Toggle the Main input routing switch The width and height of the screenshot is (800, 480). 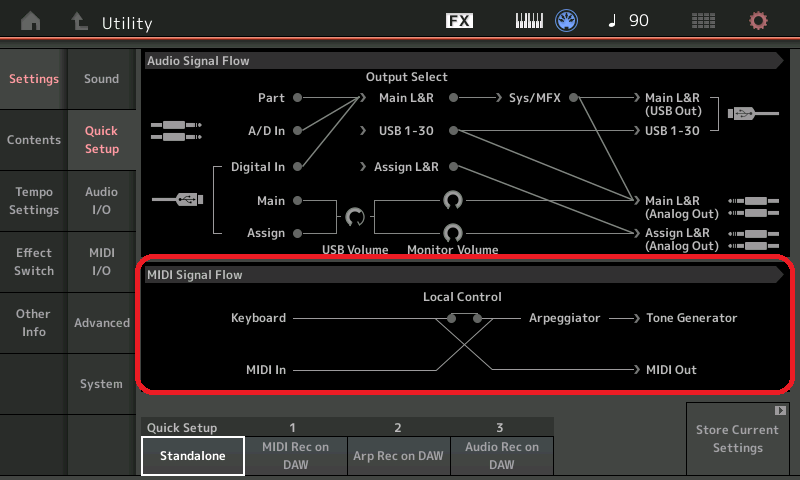(x=299, y=201)
